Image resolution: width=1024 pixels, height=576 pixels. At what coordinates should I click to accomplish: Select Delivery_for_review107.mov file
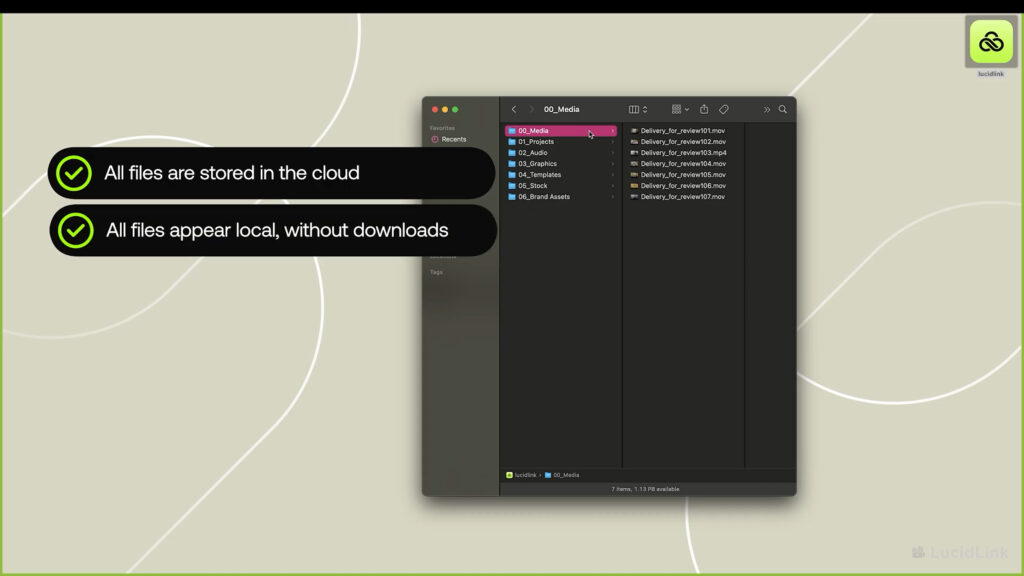pyautogui.click(x=682, y=197)
